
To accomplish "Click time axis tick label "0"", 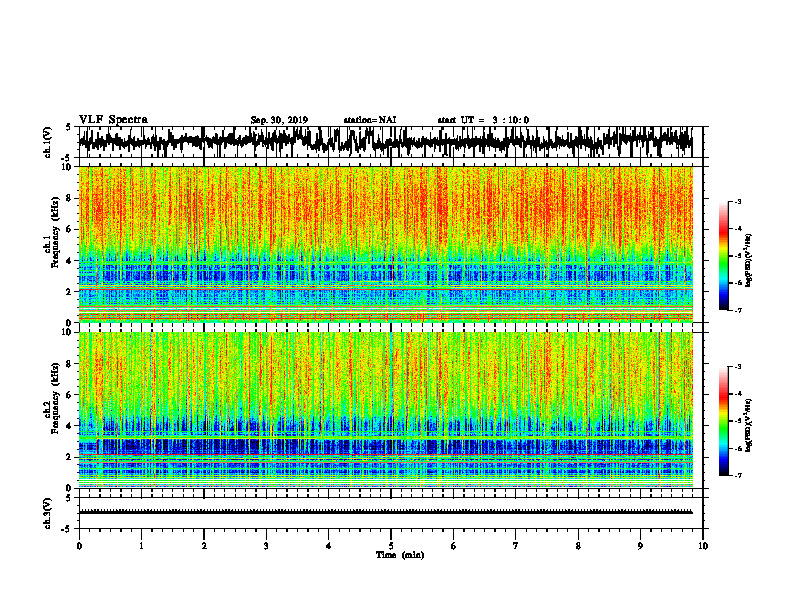I will click(x=79, y=546).
